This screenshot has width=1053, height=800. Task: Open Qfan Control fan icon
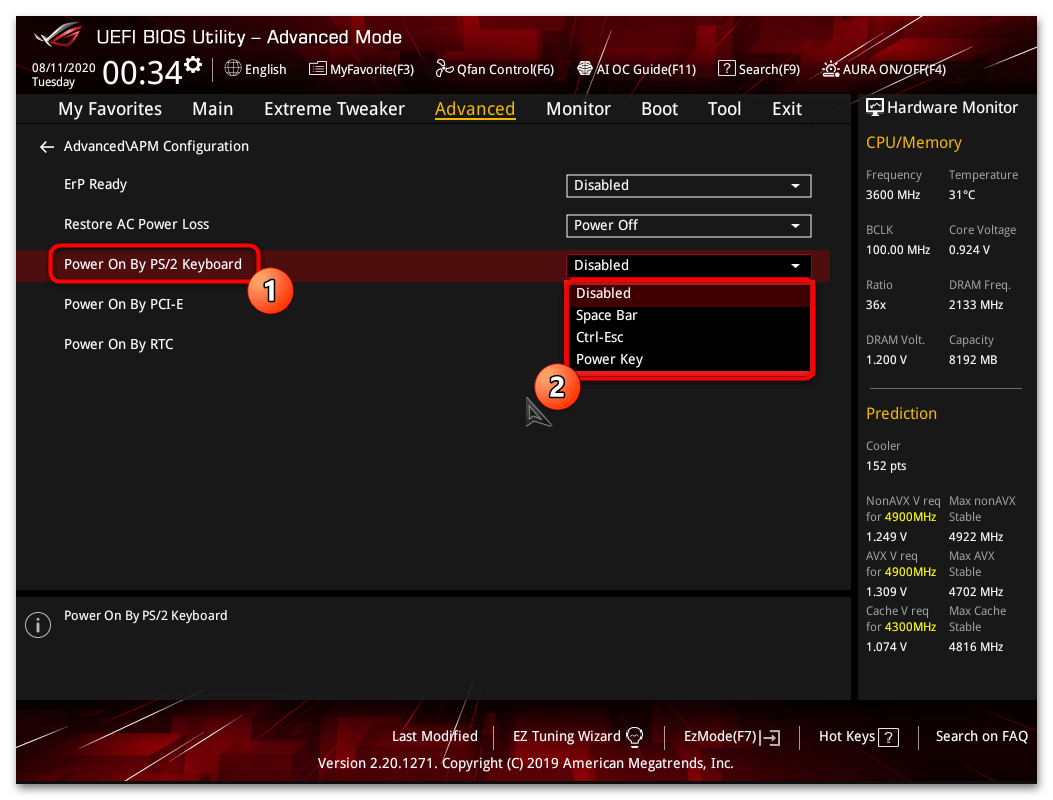pos(445,69)
